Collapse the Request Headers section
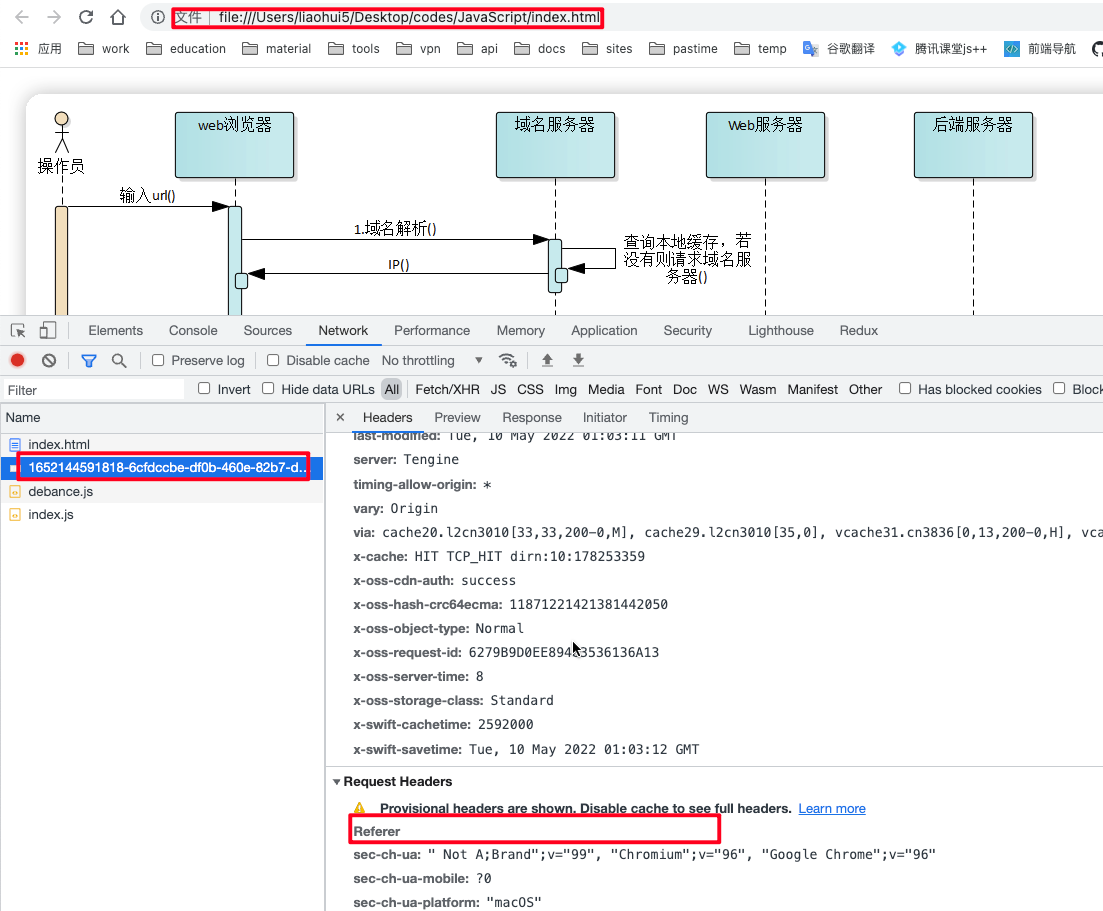 (x=337, y=782)
